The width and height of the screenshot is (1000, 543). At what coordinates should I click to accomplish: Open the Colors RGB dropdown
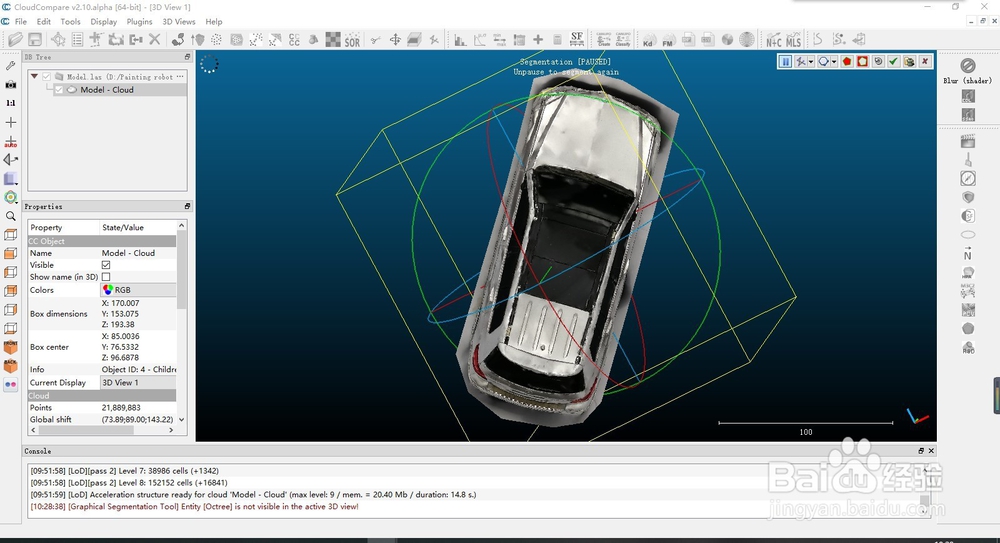click(138, 290)
